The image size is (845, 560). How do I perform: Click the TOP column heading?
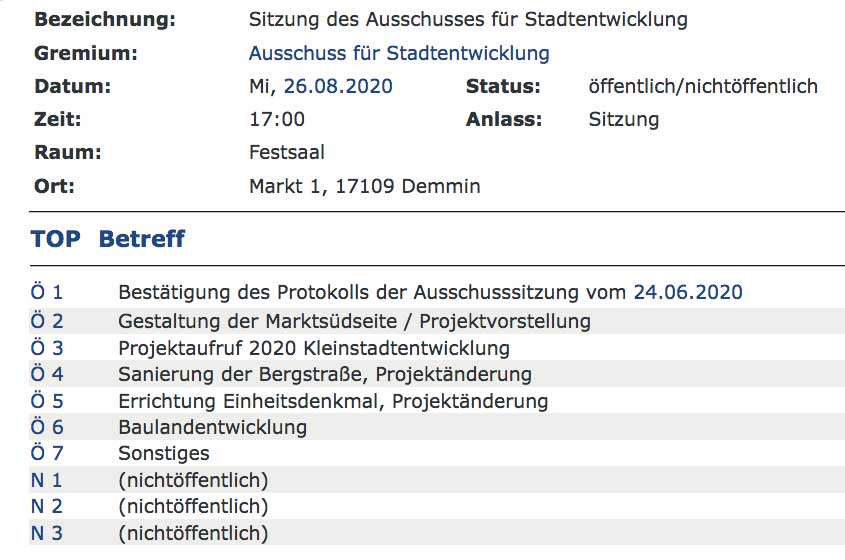[56, 240]
